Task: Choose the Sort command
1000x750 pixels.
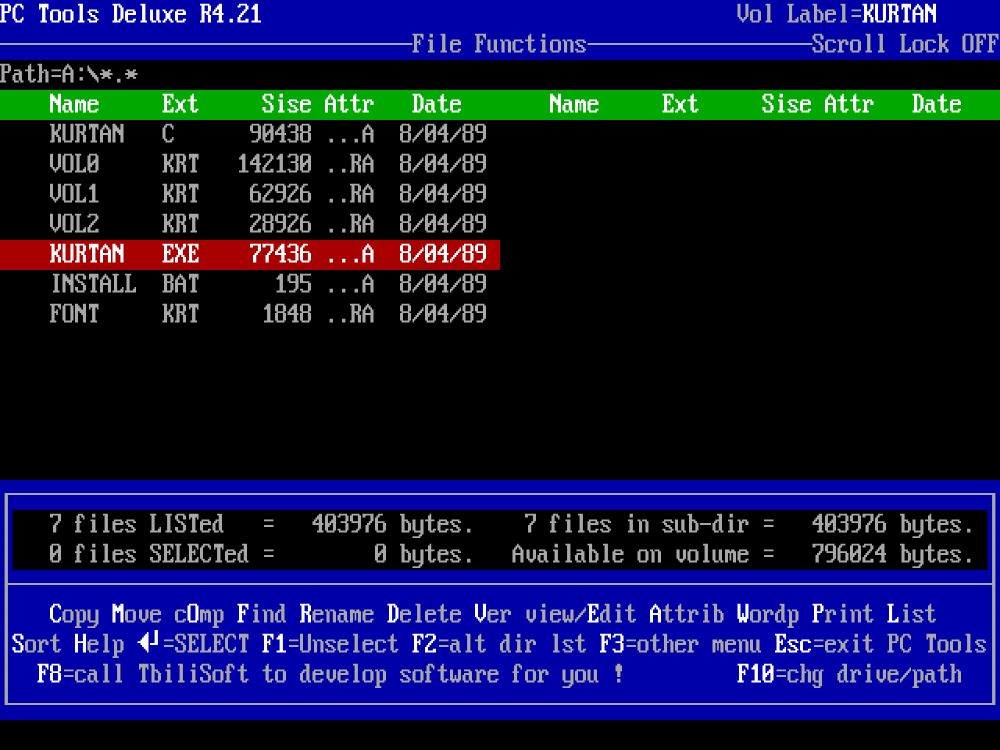Action: (x=36, y=644)
